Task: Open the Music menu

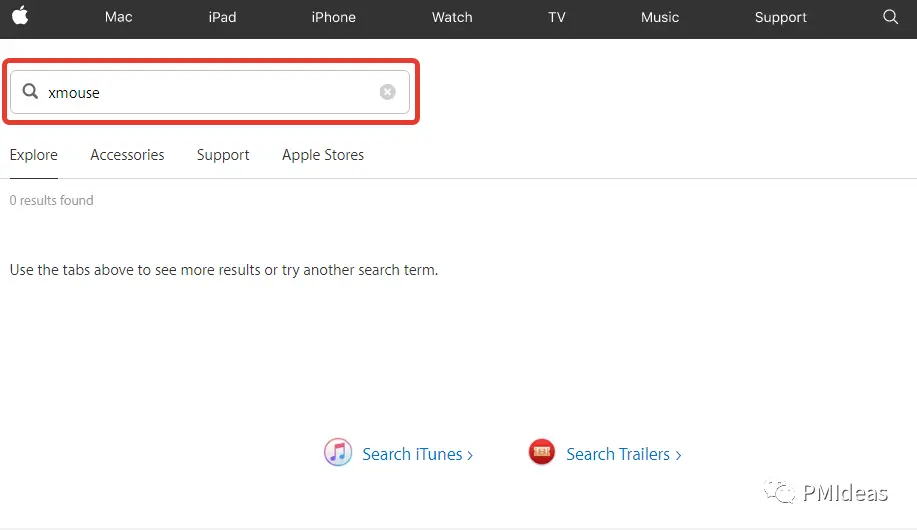Action: [x=660, y=17]
